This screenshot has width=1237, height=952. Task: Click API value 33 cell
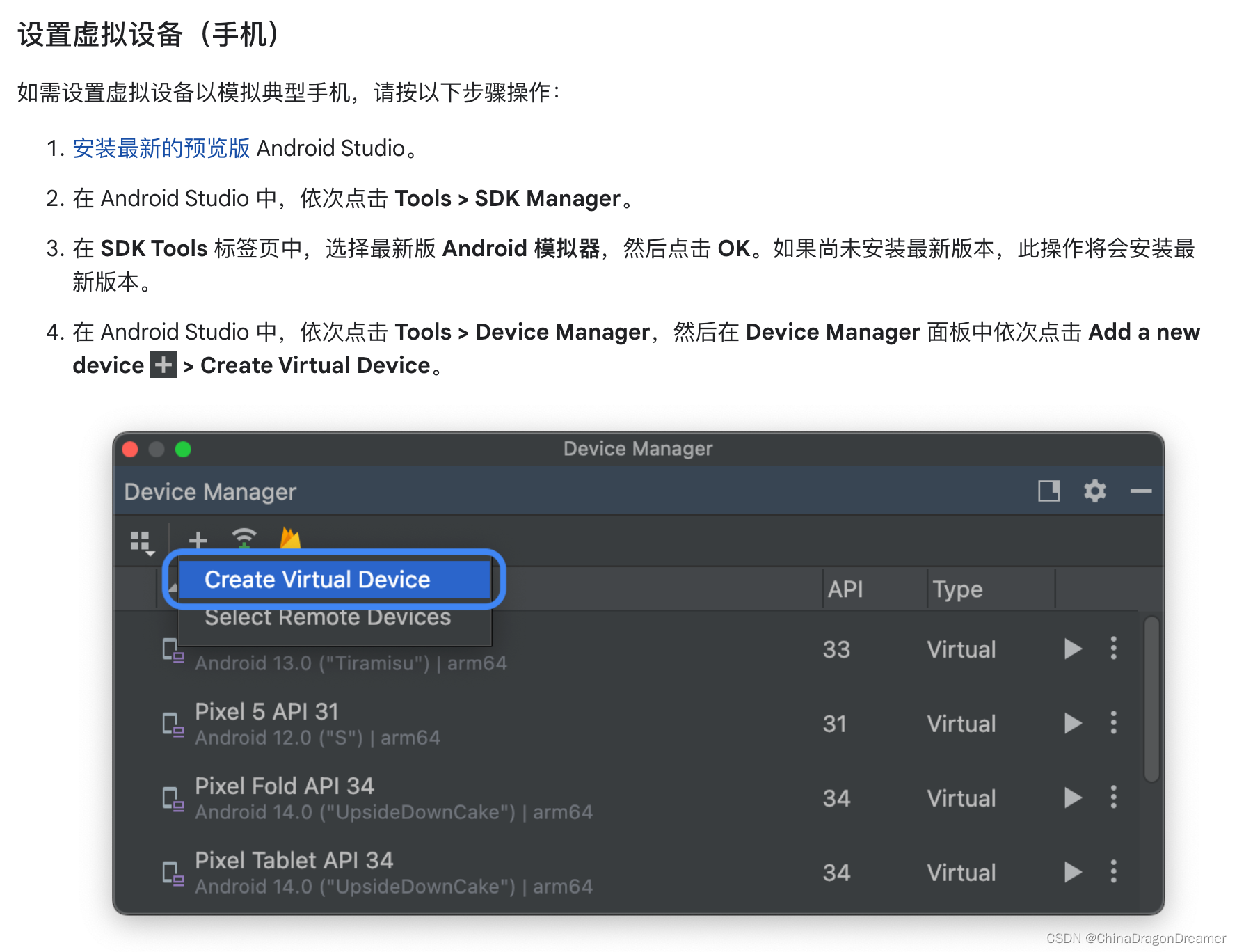(836, 649)
